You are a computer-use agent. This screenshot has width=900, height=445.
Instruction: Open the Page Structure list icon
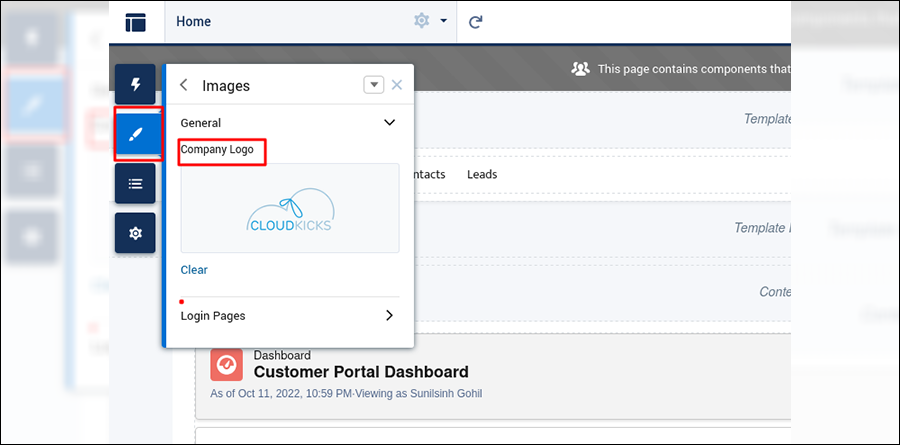(135, 184)
